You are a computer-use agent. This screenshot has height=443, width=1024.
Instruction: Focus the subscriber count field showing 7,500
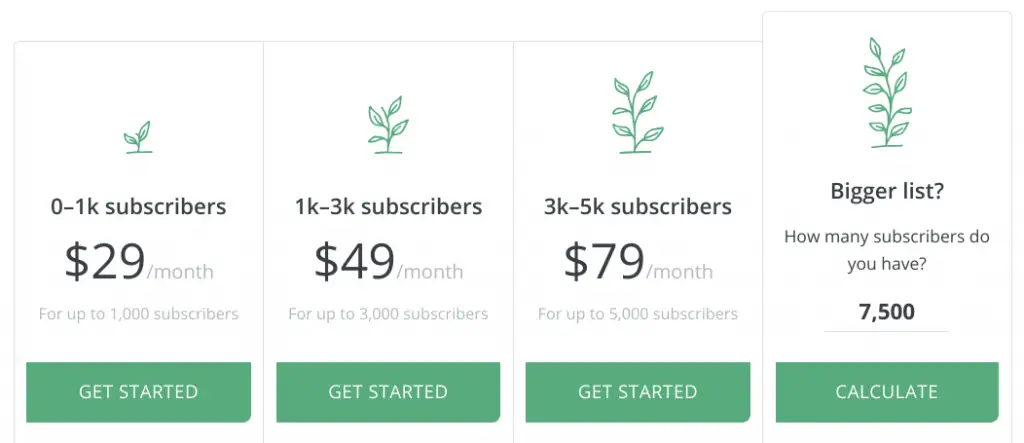[x=886, y=312]
